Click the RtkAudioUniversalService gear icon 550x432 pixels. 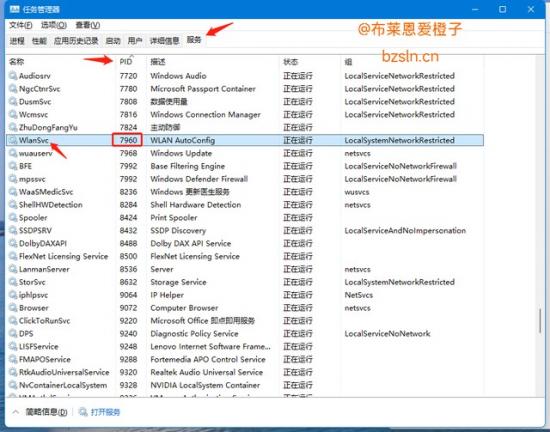tap(13, 372)
